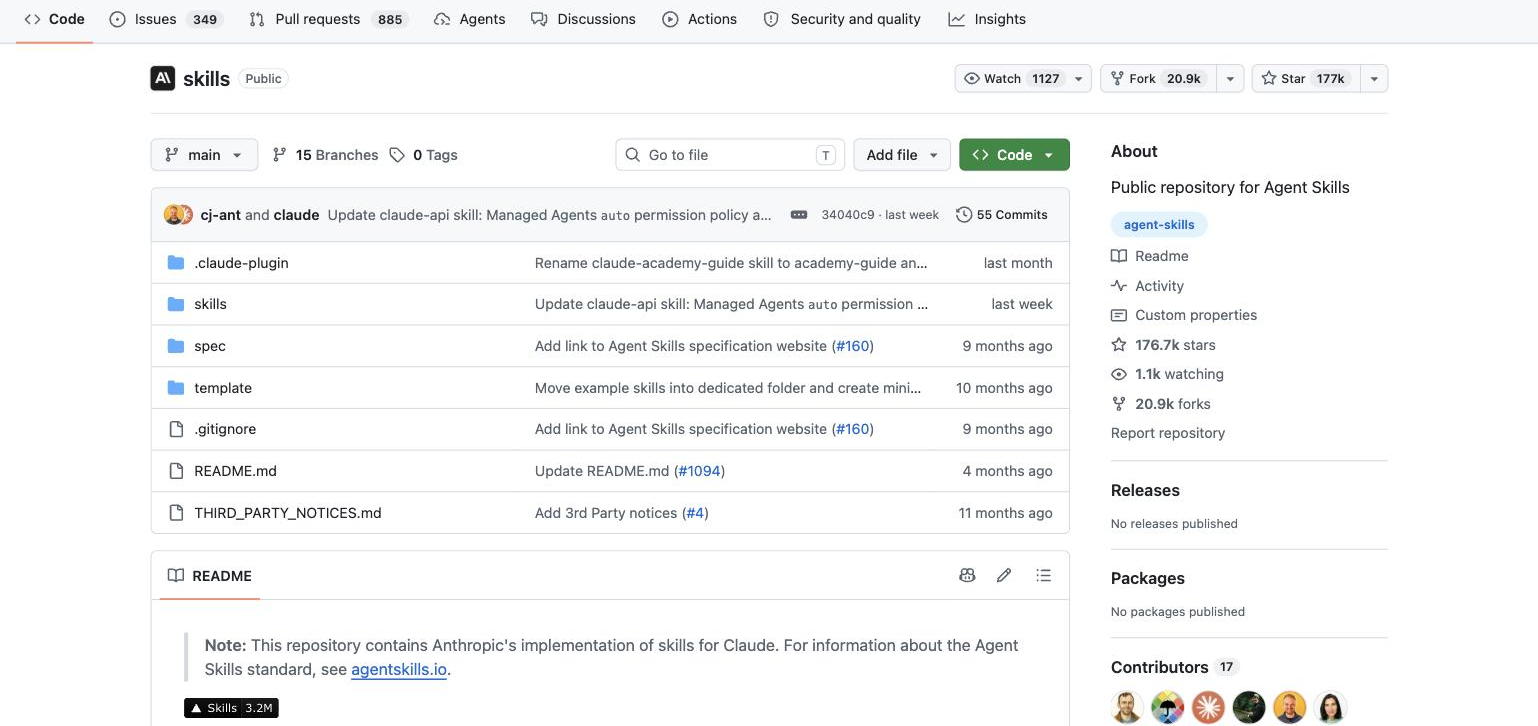View the 1.1k watching link
The width and height of the screenshot is (1538, 726).
tap(1167, 374)
